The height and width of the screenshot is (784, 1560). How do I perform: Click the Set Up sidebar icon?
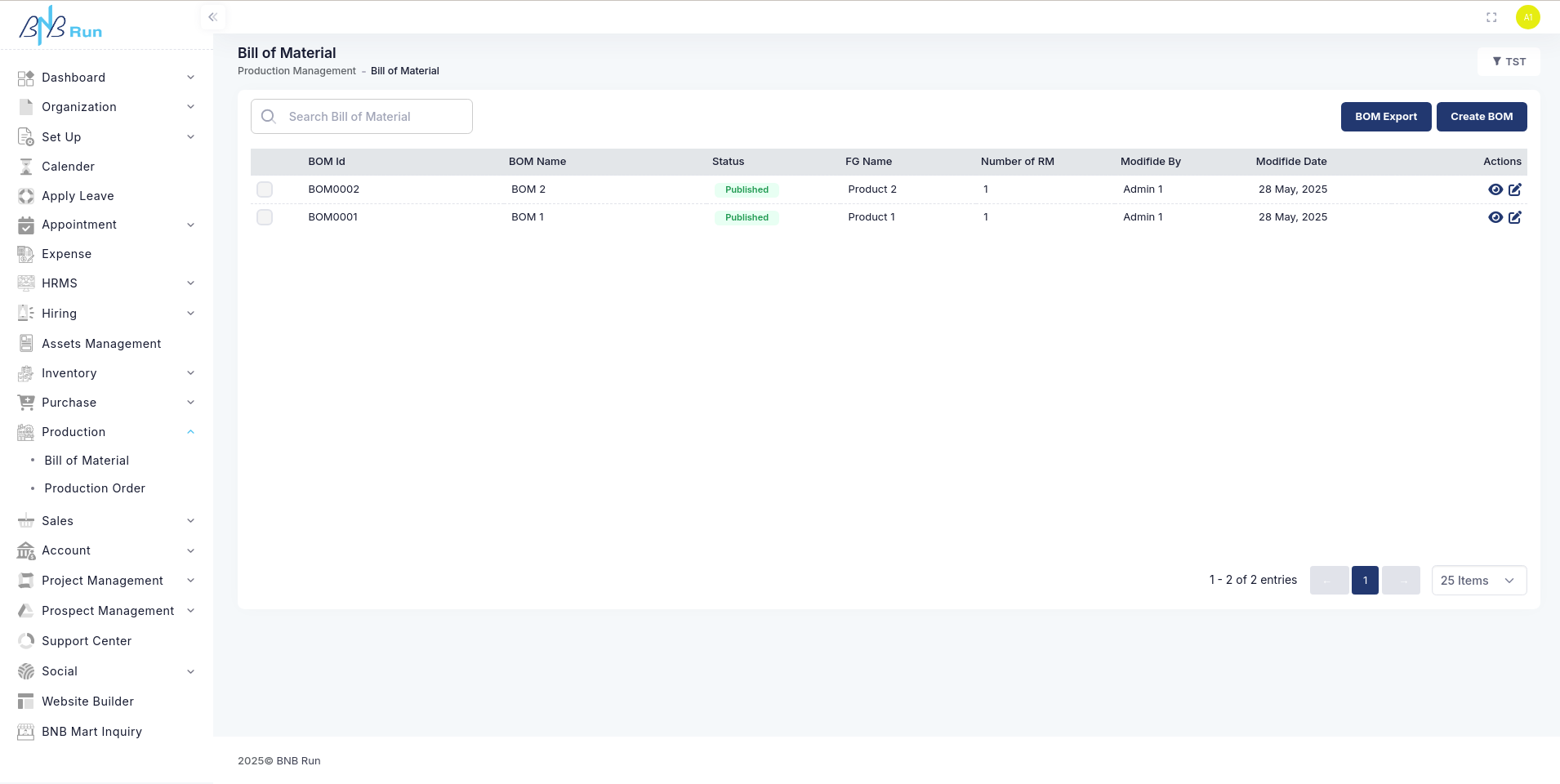tap(26, 137)
